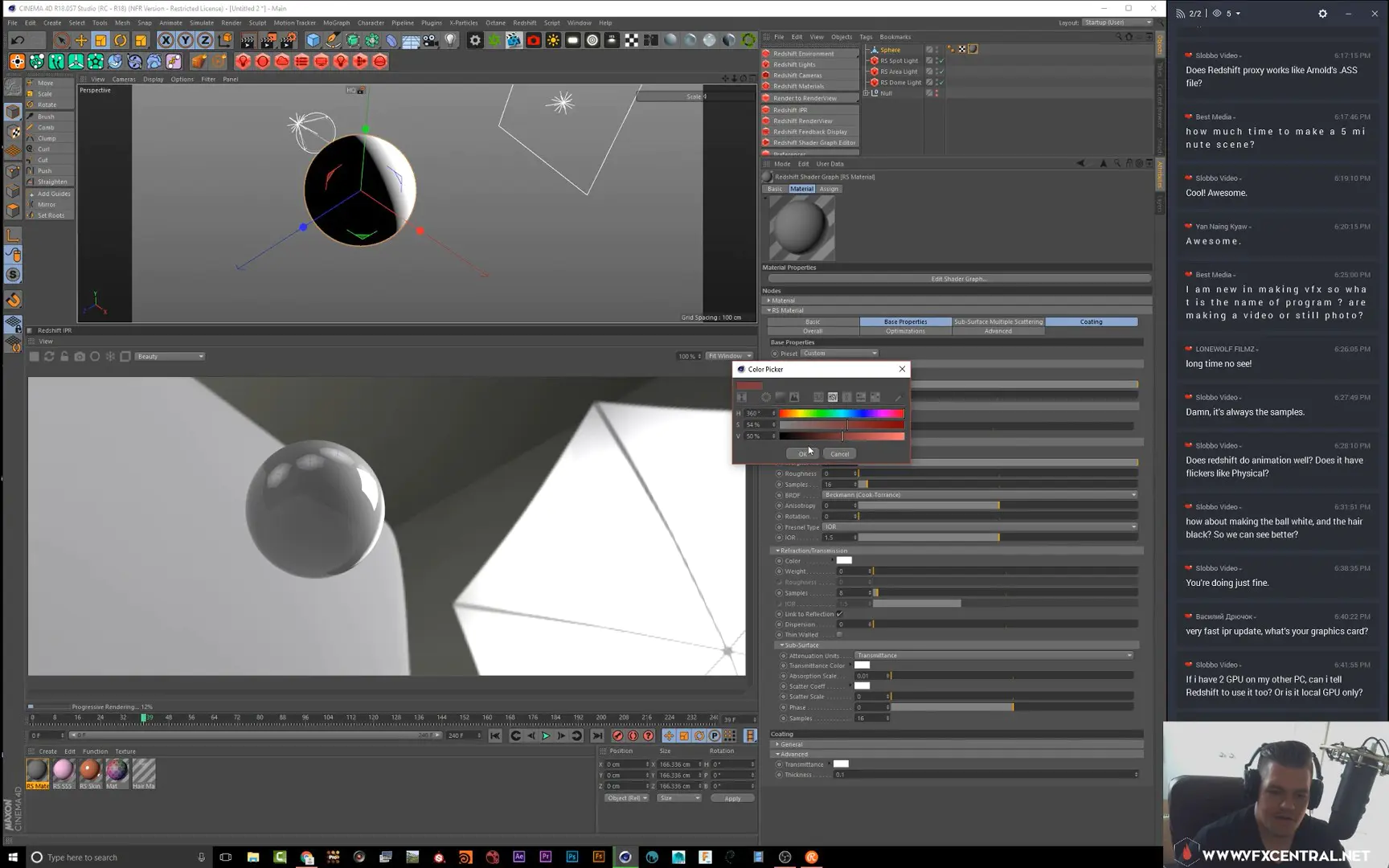Add a Light bulb object
The height and width of the screenshot is (868, 1389).
pyautogui.click(x=450, y=40)
